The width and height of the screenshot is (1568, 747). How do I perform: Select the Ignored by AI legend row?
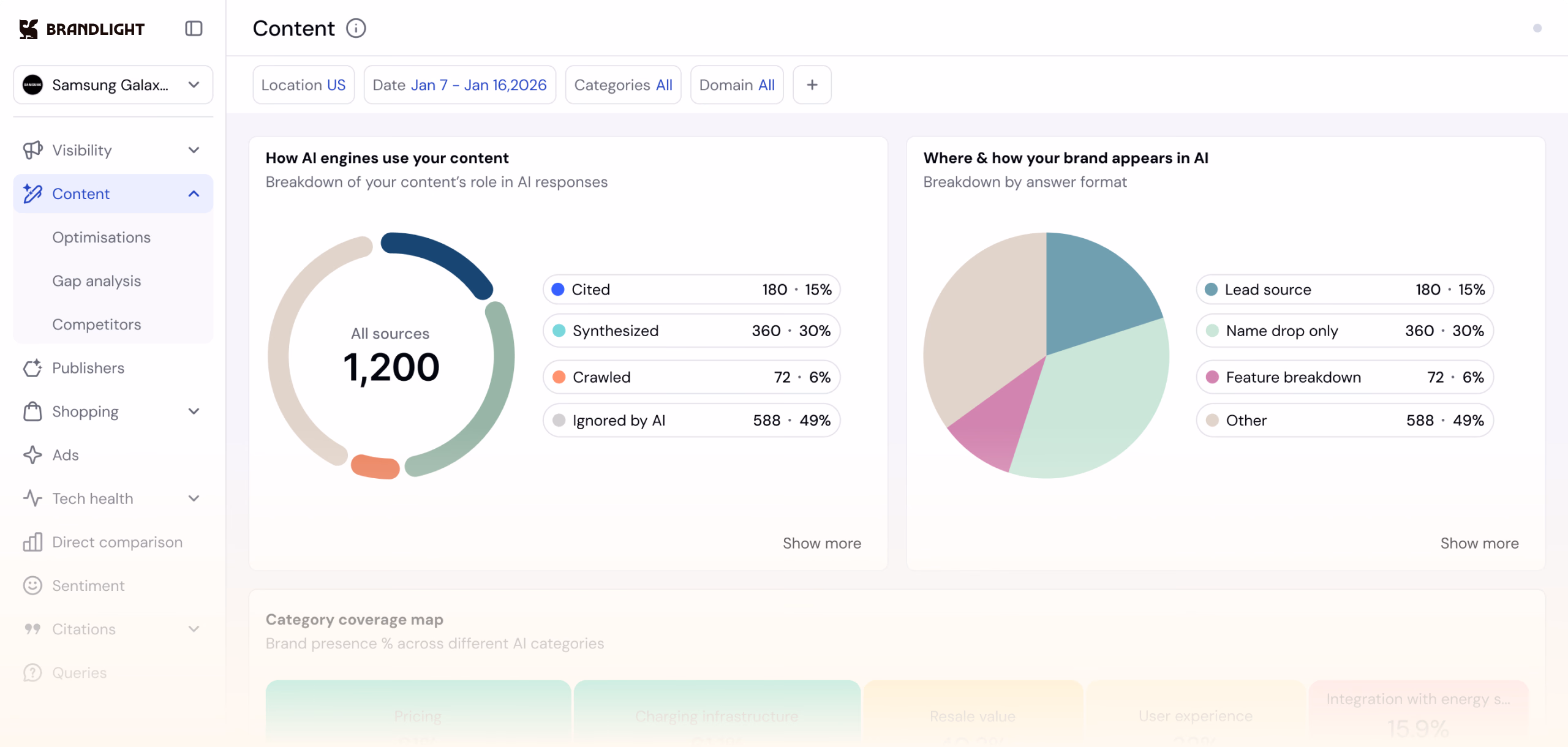pos(692,421)
